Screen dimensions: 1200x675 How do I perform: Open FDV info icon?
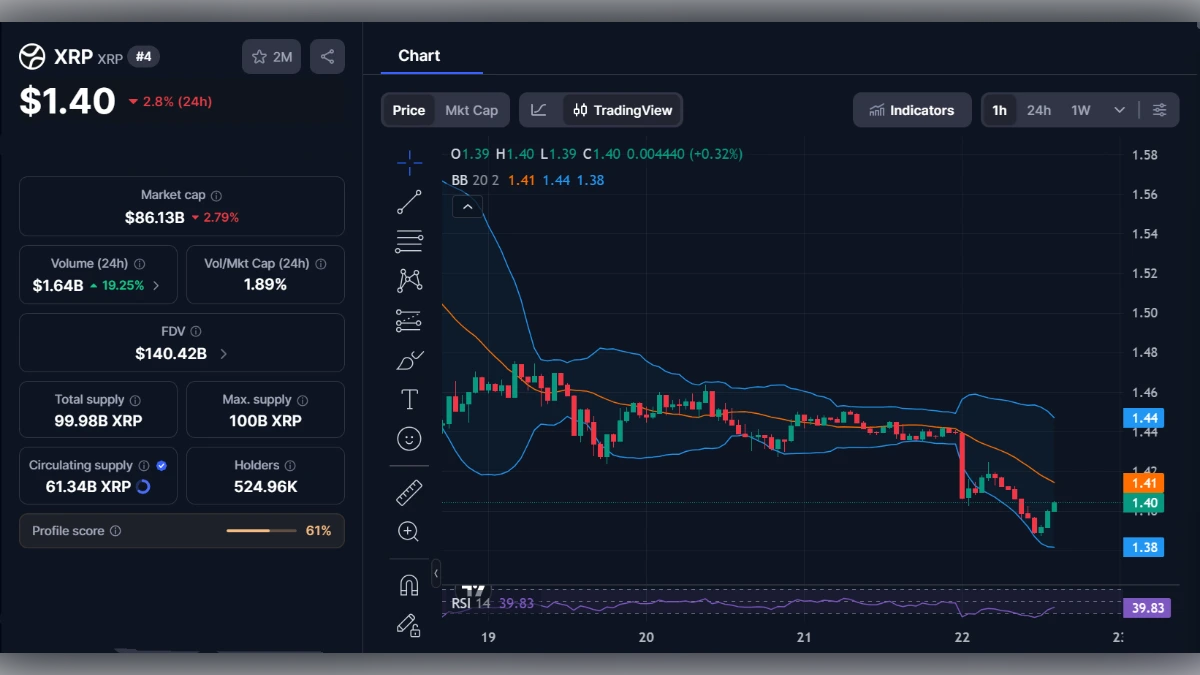(x=196, y=331)
